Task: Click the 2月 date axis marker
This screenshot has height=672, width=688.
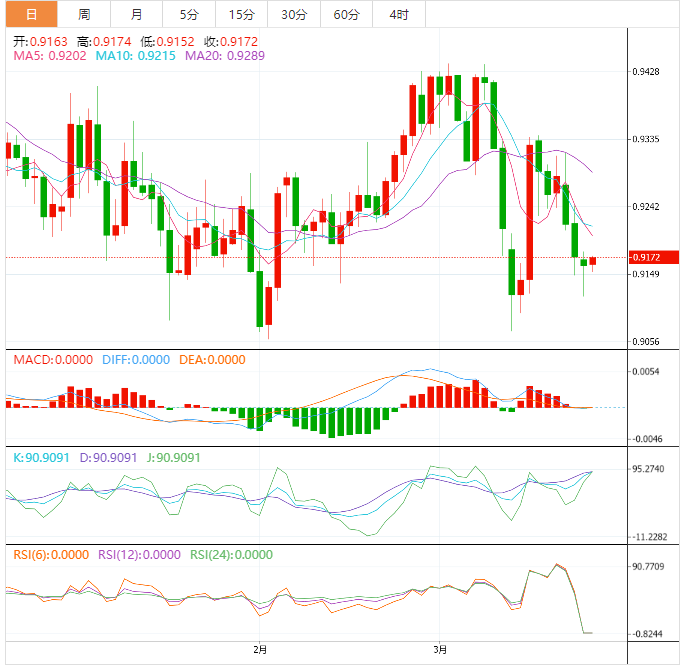Action: tap(260, 650)
